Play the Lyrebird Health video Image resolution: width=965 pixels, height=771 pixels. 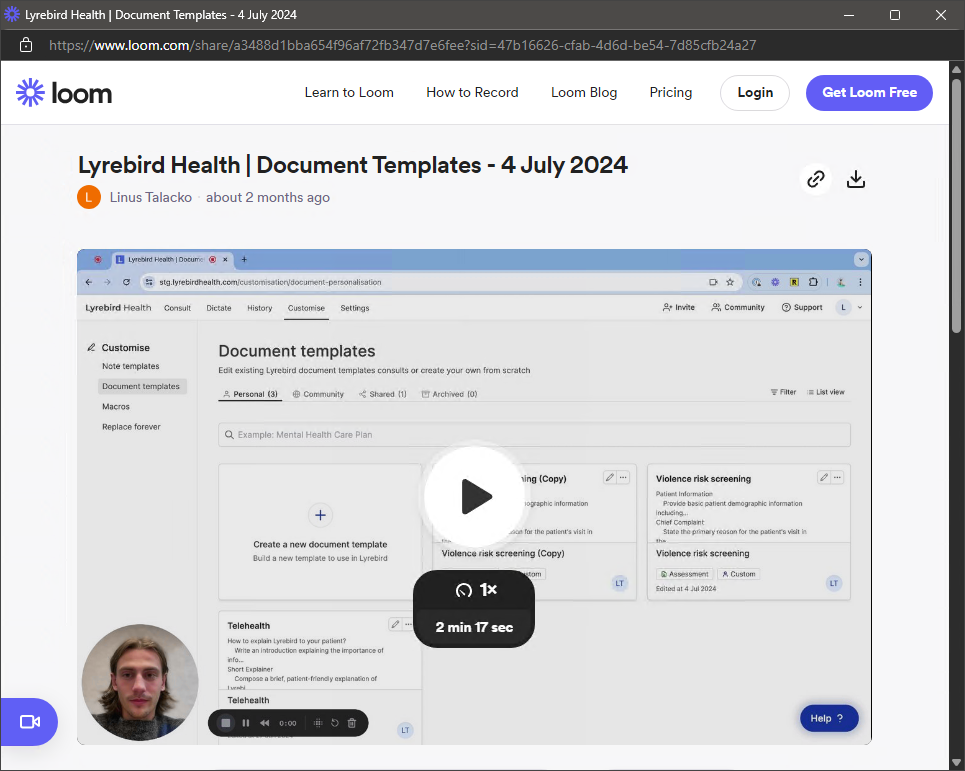[x=475, y=496]
